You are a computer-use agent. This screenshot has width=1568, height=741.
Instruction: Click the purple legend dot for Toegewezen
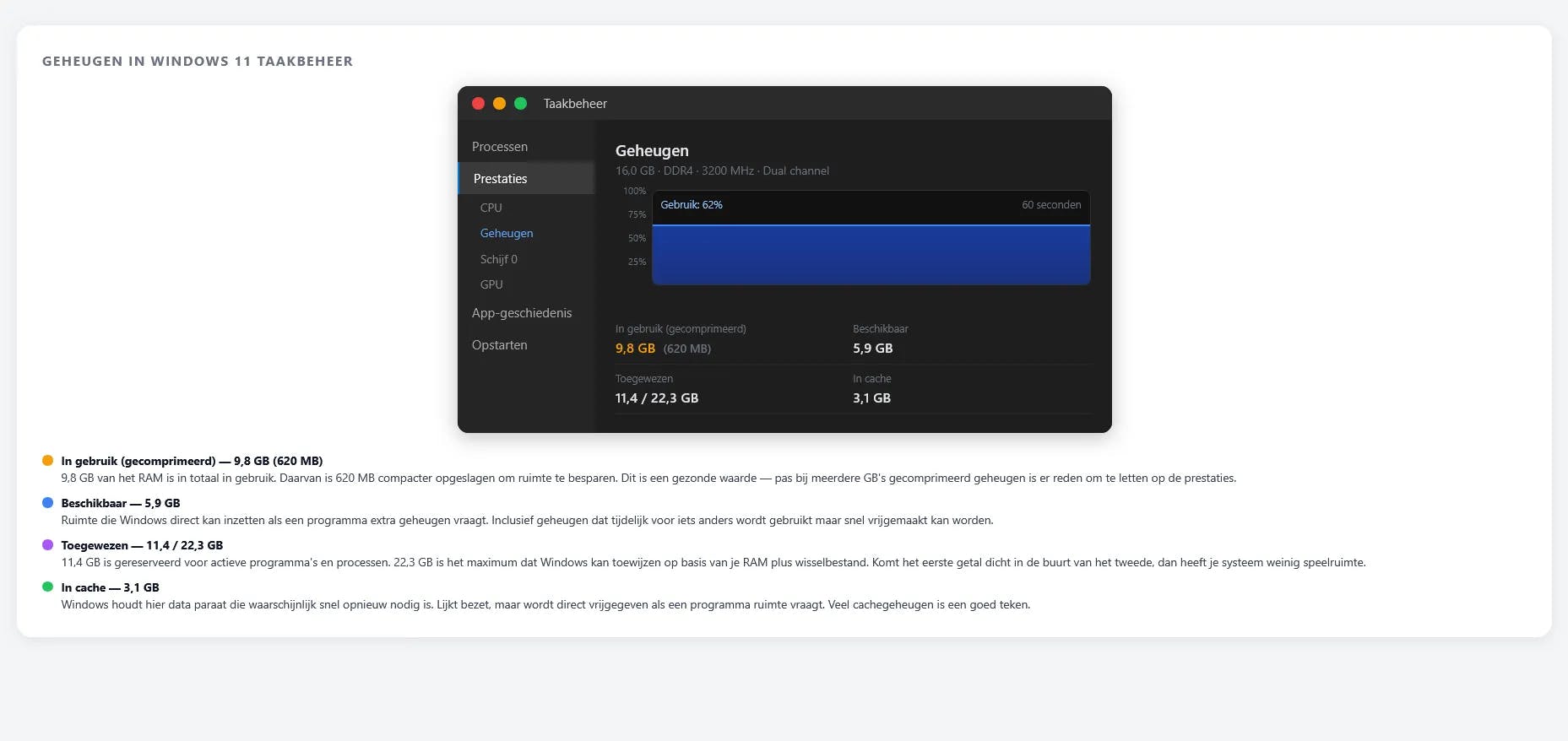[47, 544]
